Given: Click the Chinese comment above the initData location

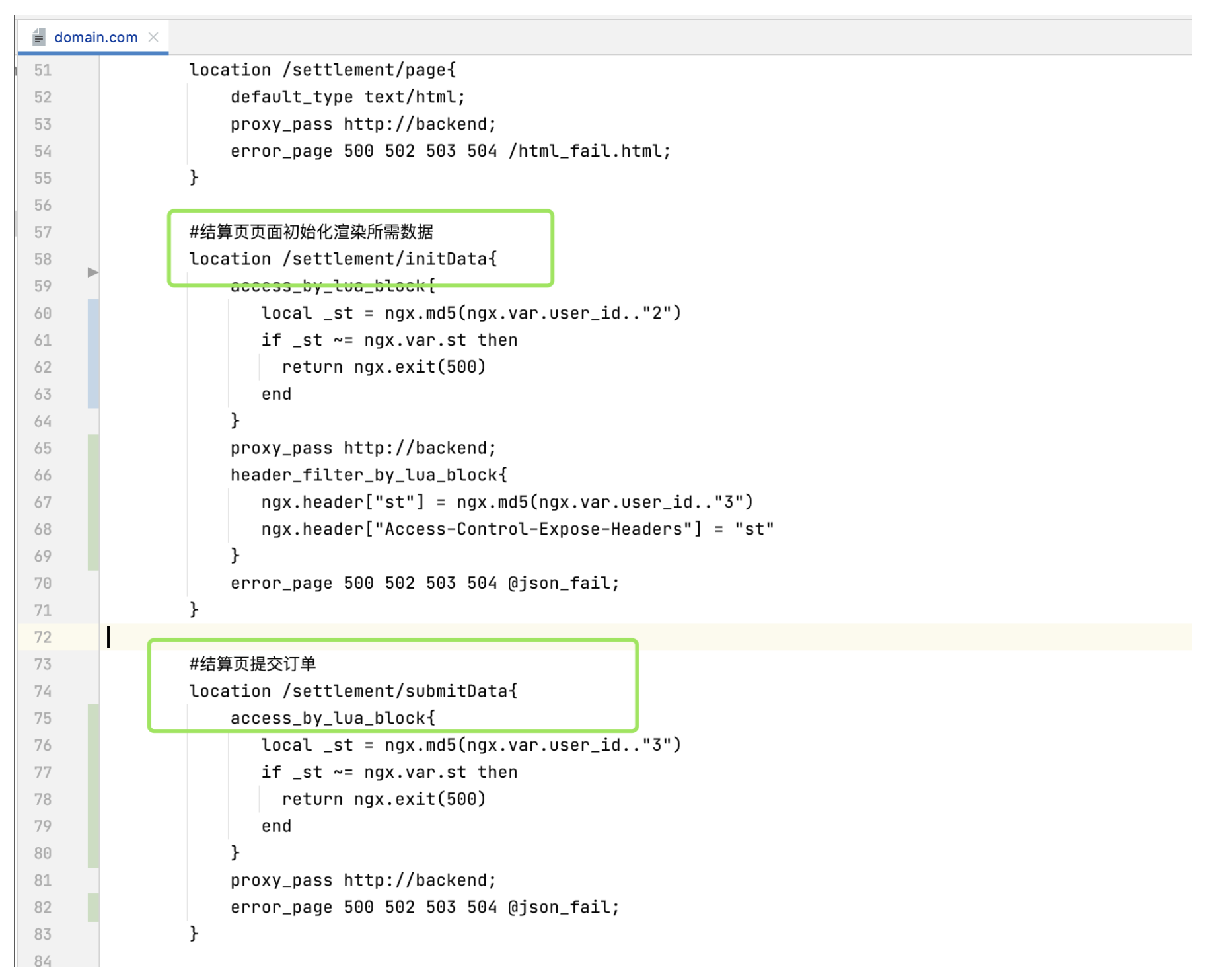Looking at the screenshot, I should 311,232.
